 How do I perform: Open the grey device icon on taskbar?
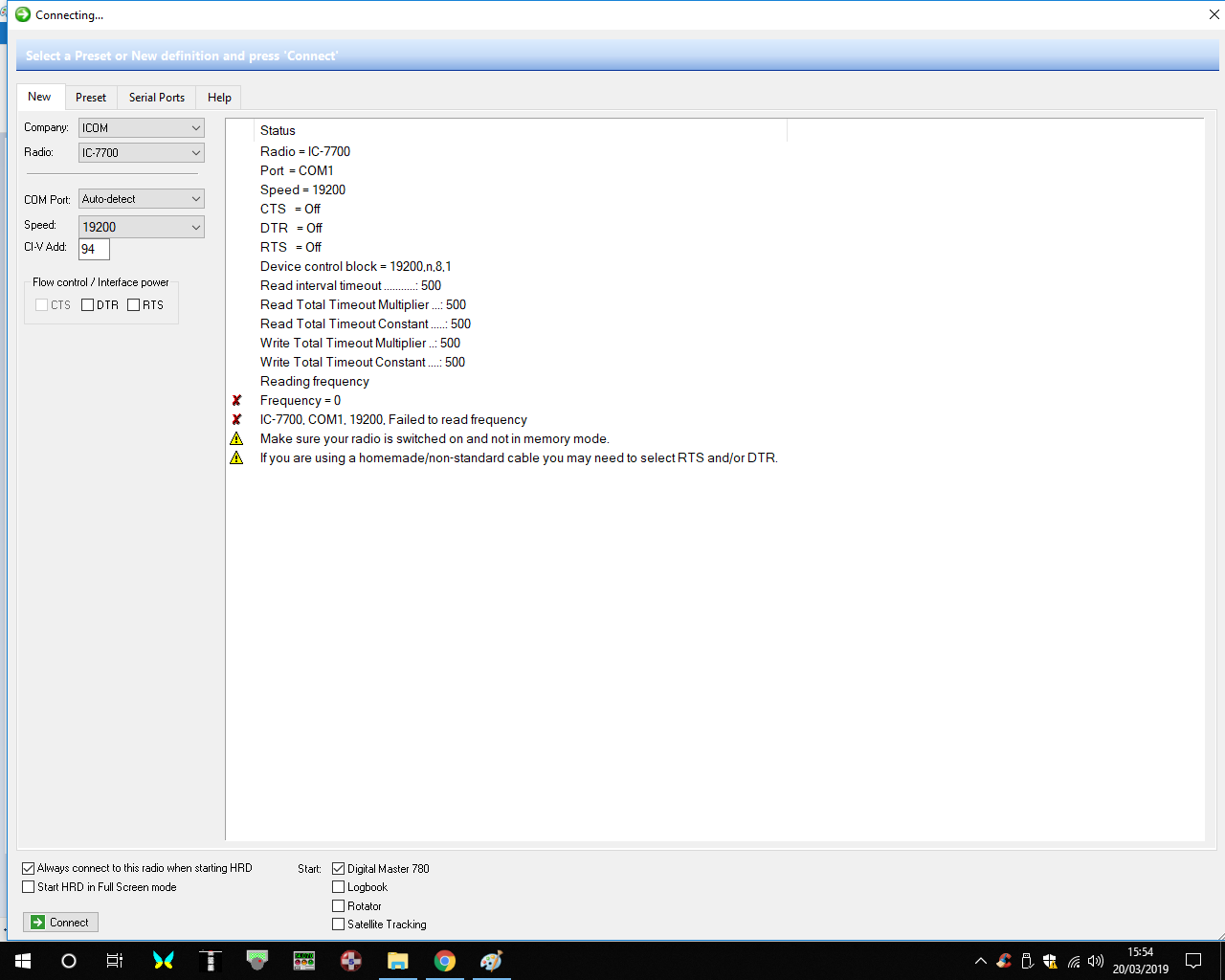click(x=257, y=961)
